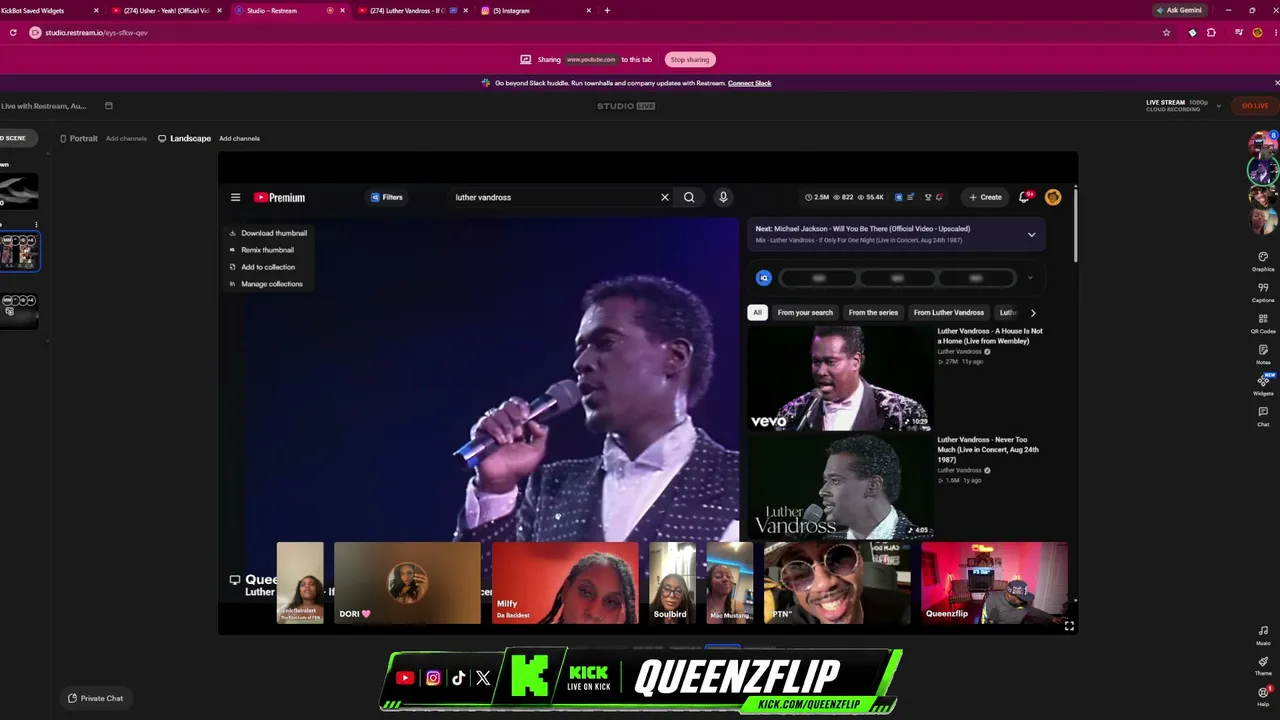The width and height of the screenshot is (1280, 720).
Task: Close the KickBot Saved Widgets tab
Action: point(96,11)
